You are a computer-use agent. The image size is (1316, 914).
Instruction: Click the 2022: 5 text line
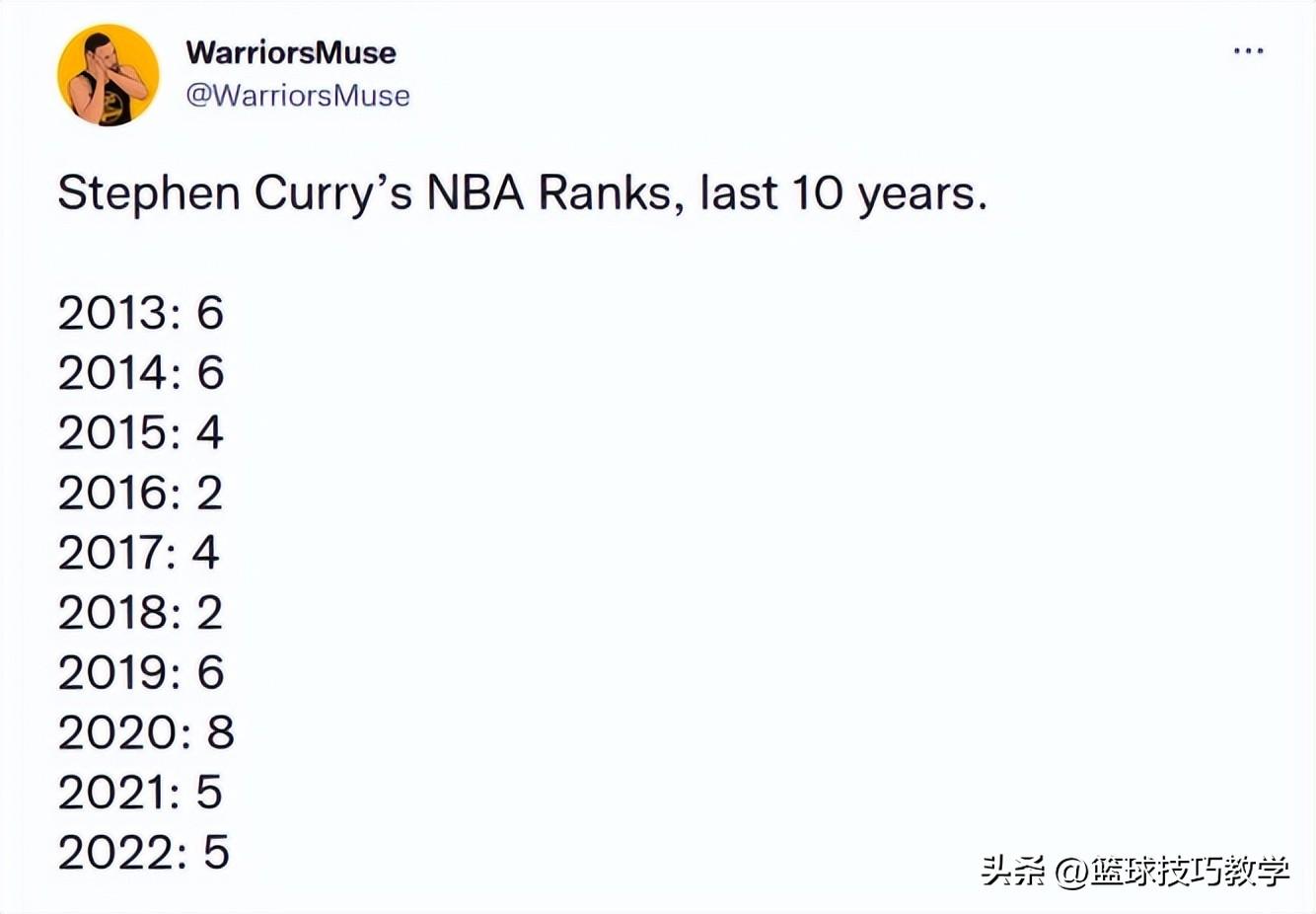141,851
